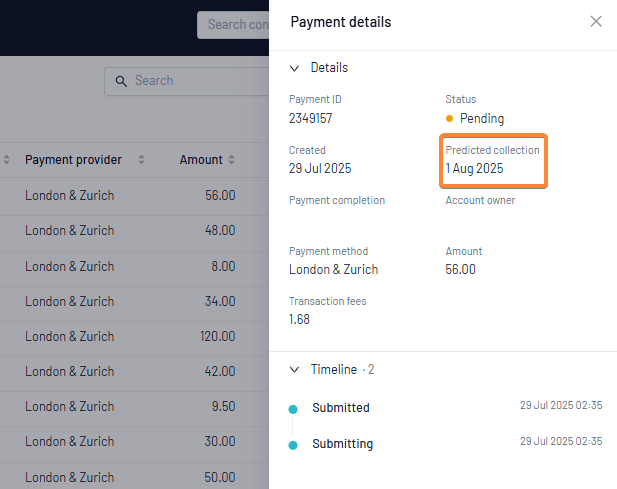Click the Predicted collection date field
This screenshot has height=489, width=617.
[493, 161]
